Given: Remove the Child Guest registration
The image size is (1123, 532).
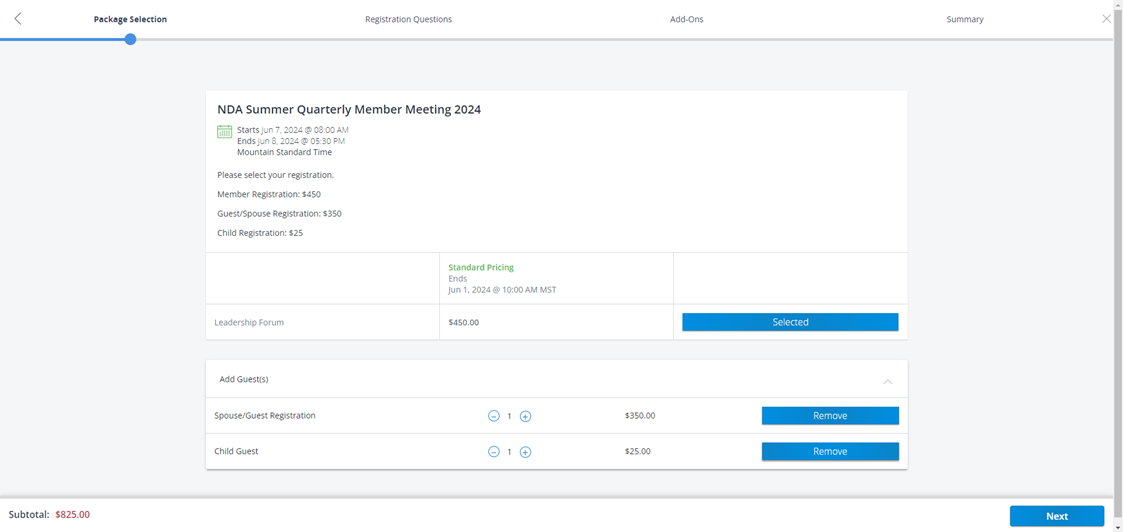Looking at the screenshot, I should tap(830, 451).
